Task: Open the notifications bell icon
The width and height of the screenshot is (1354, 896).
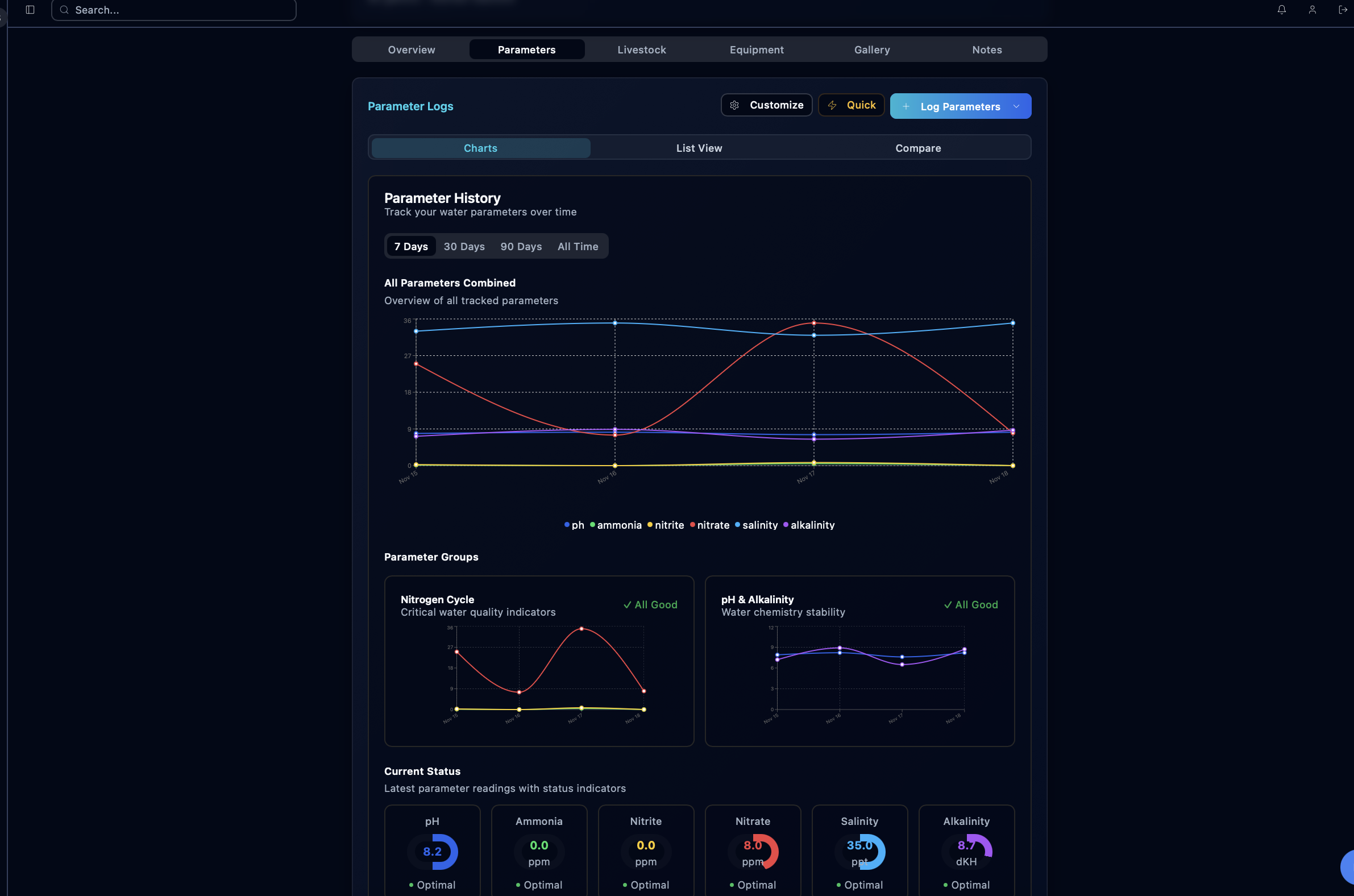Action: 1281,10
